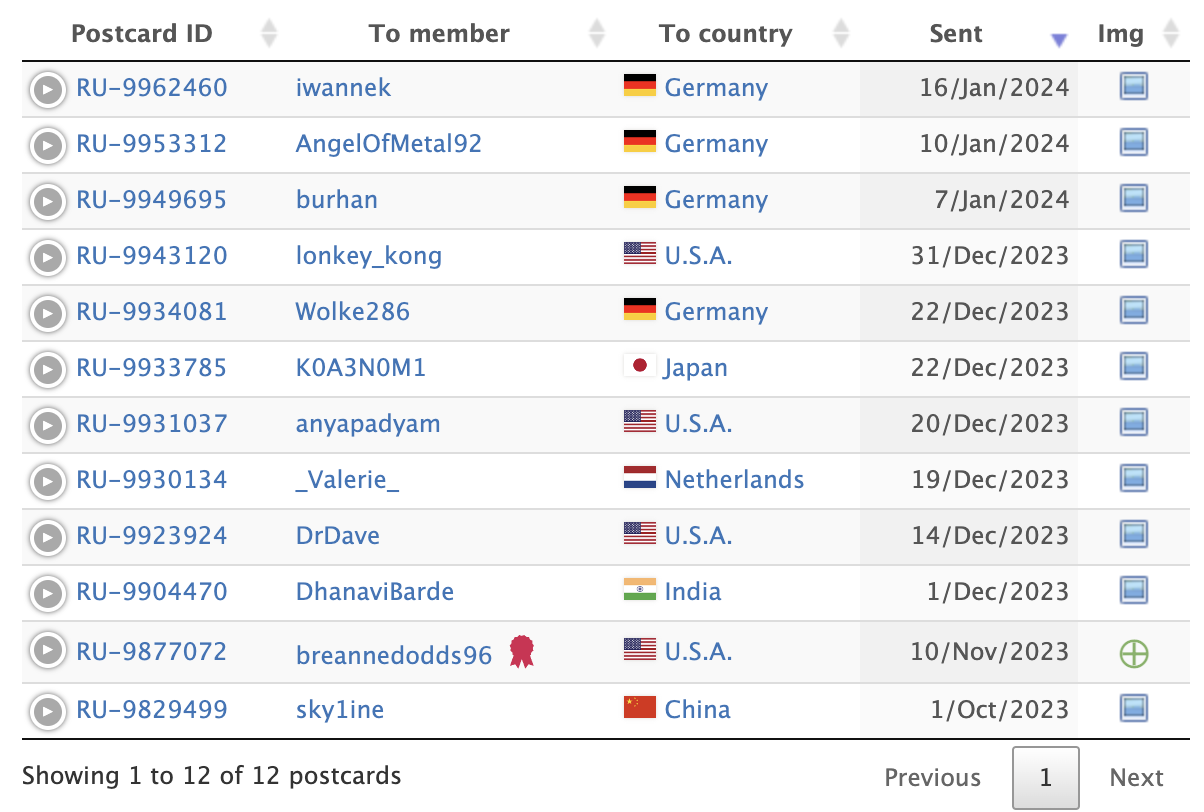This screenshot has width=1204, height=812.
Task: Go to page 1 in pagination
Action: coord(1045,777)
